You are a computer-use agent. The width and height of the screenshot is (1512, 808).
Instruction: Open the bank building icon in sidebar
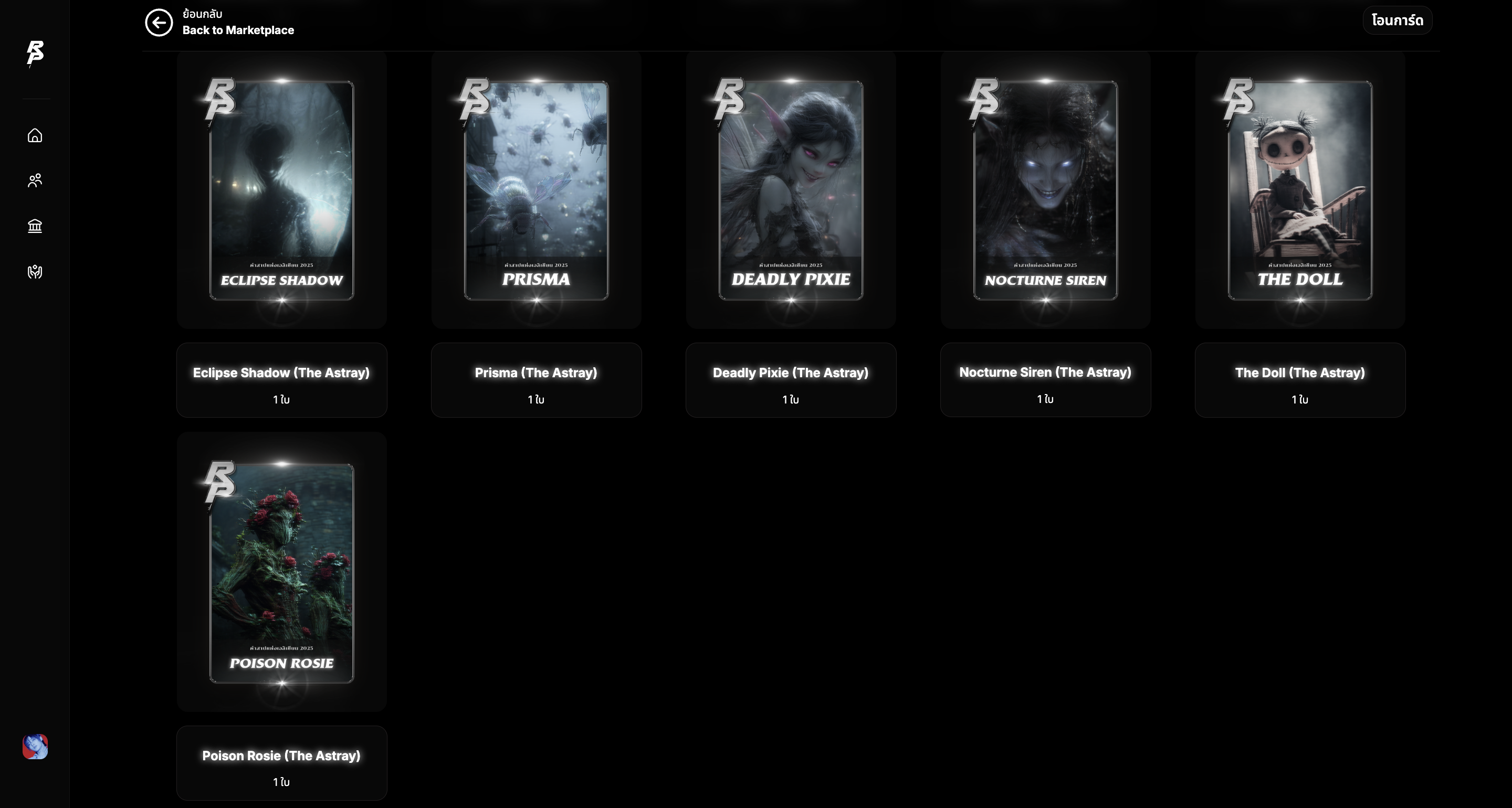click(x=35, y=226)
